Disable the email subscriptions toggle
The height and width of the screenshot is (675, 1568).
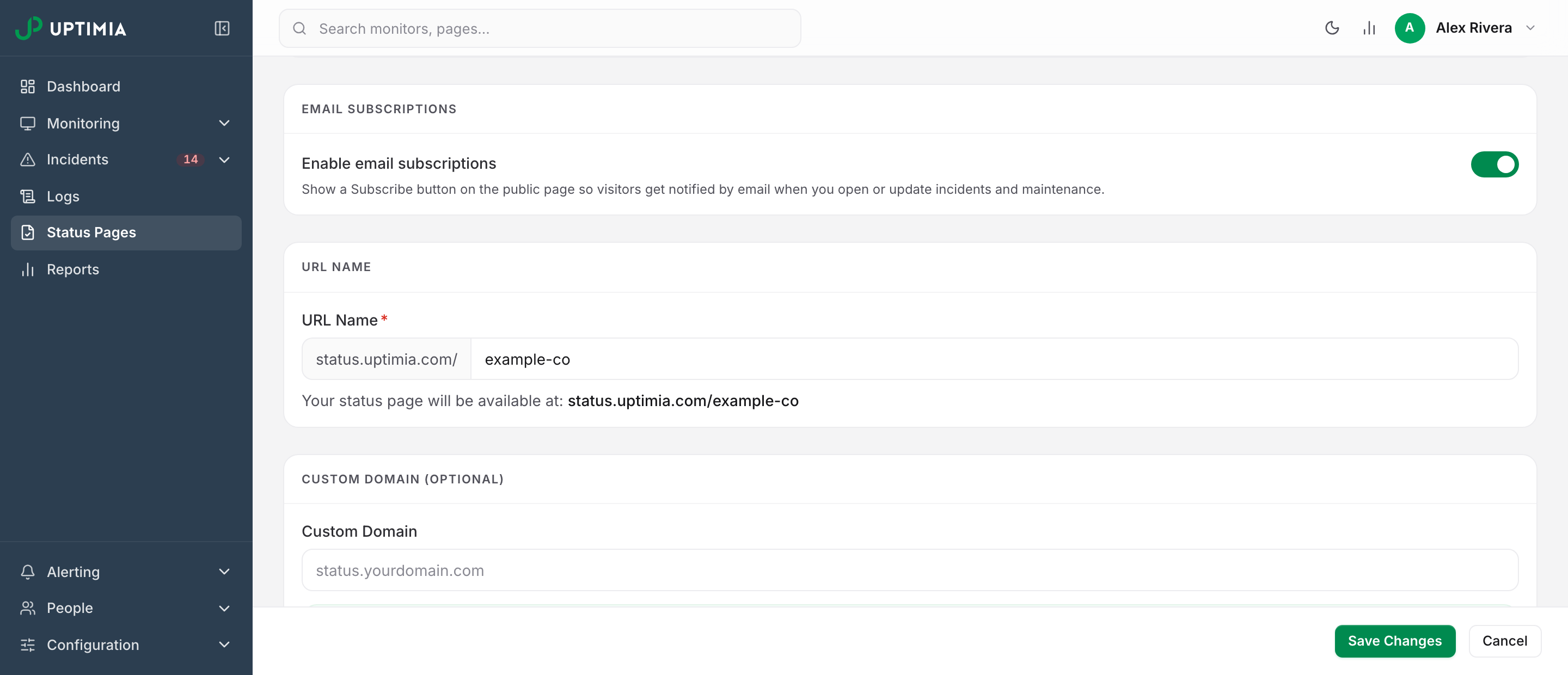(x=1494, y=164)
